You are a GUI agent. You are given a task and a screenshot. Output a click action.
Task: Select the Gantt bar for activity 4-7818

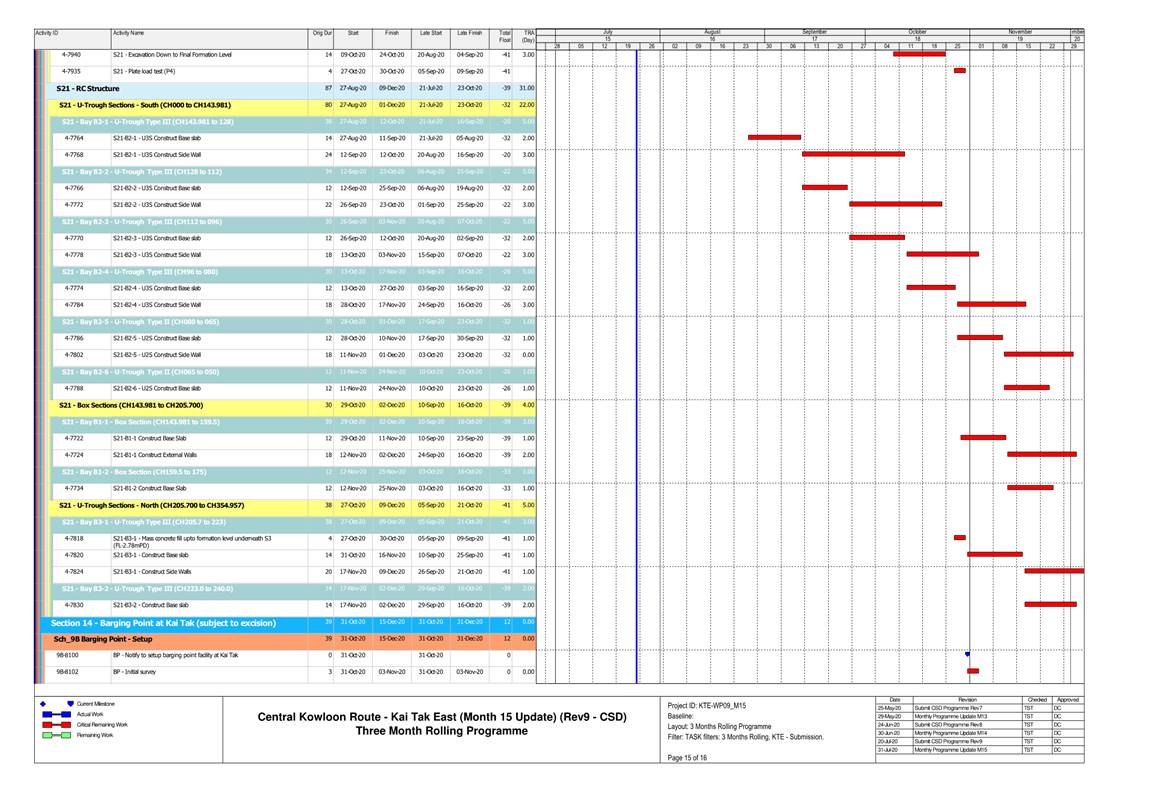point(959,537)
